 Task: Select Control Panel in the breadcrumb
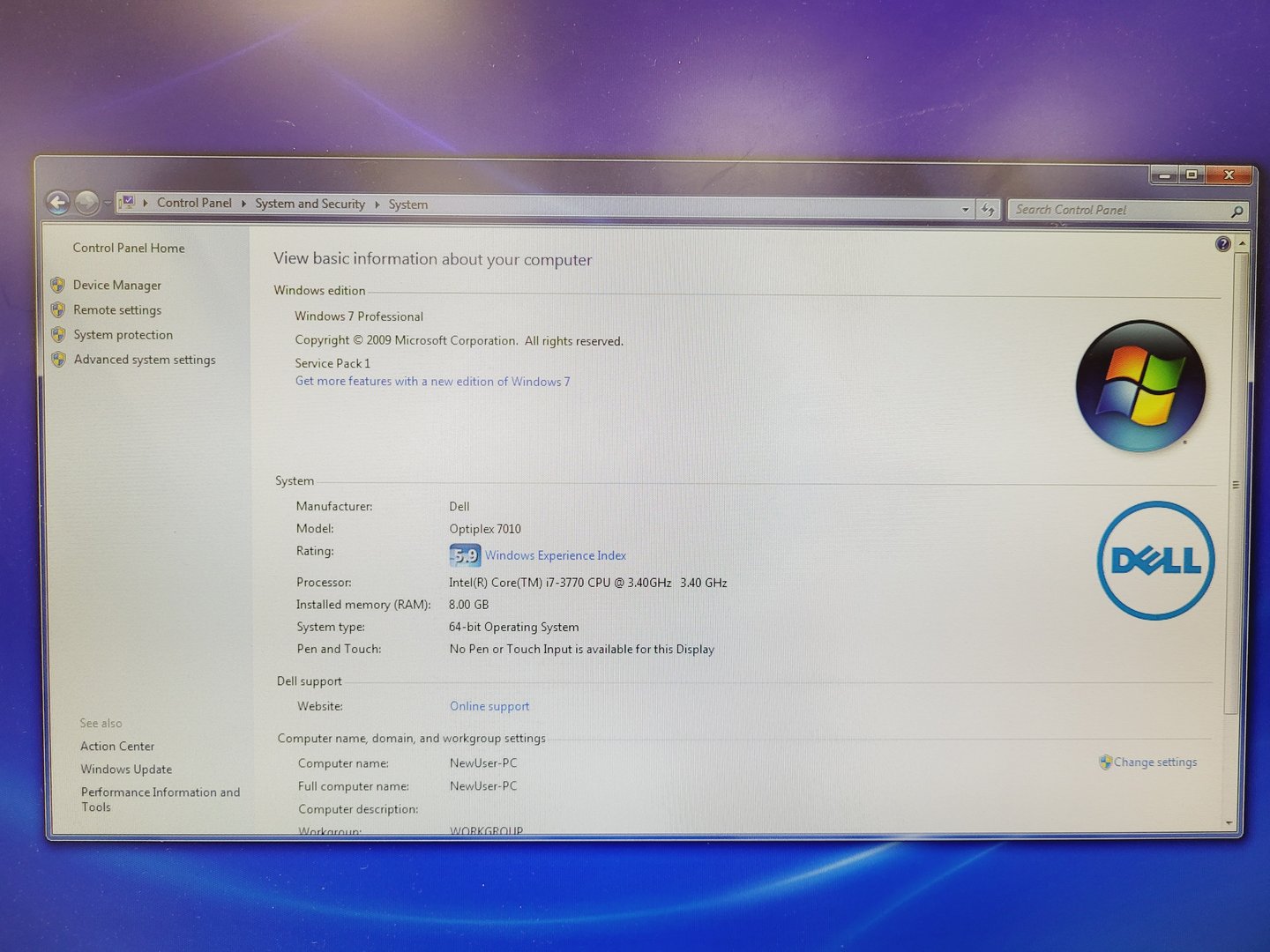[x=194, y=203]
